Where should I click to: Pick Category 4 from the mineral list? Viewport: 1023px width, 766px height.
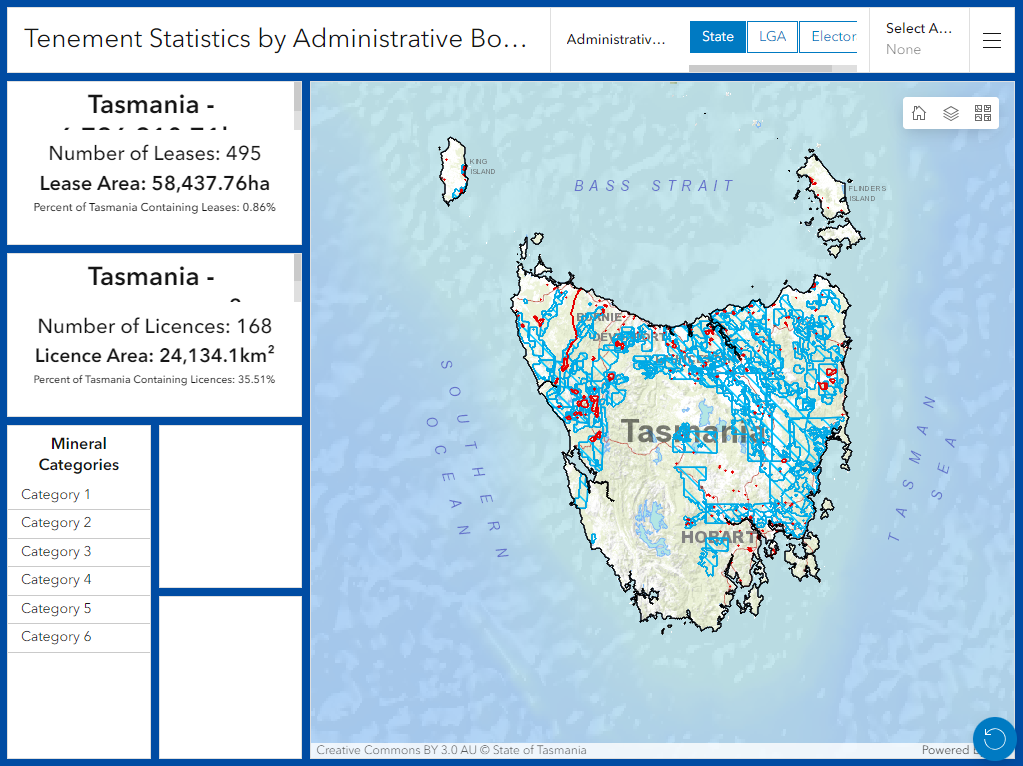tap(56, 580)
